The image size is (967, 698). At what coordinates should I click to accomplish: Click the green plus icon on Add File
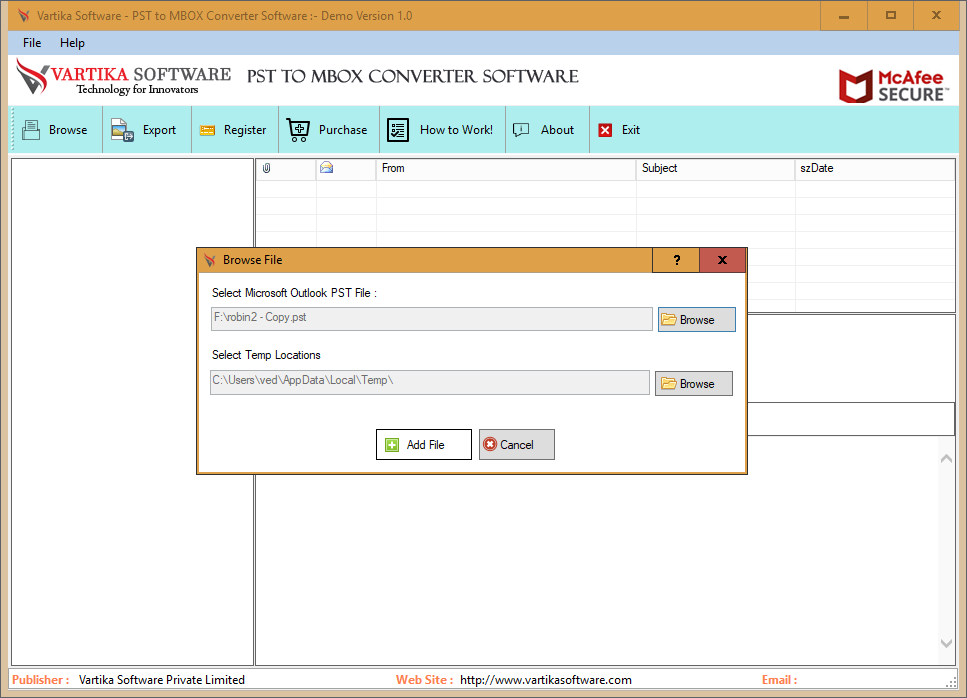click(x=392, y=445)
